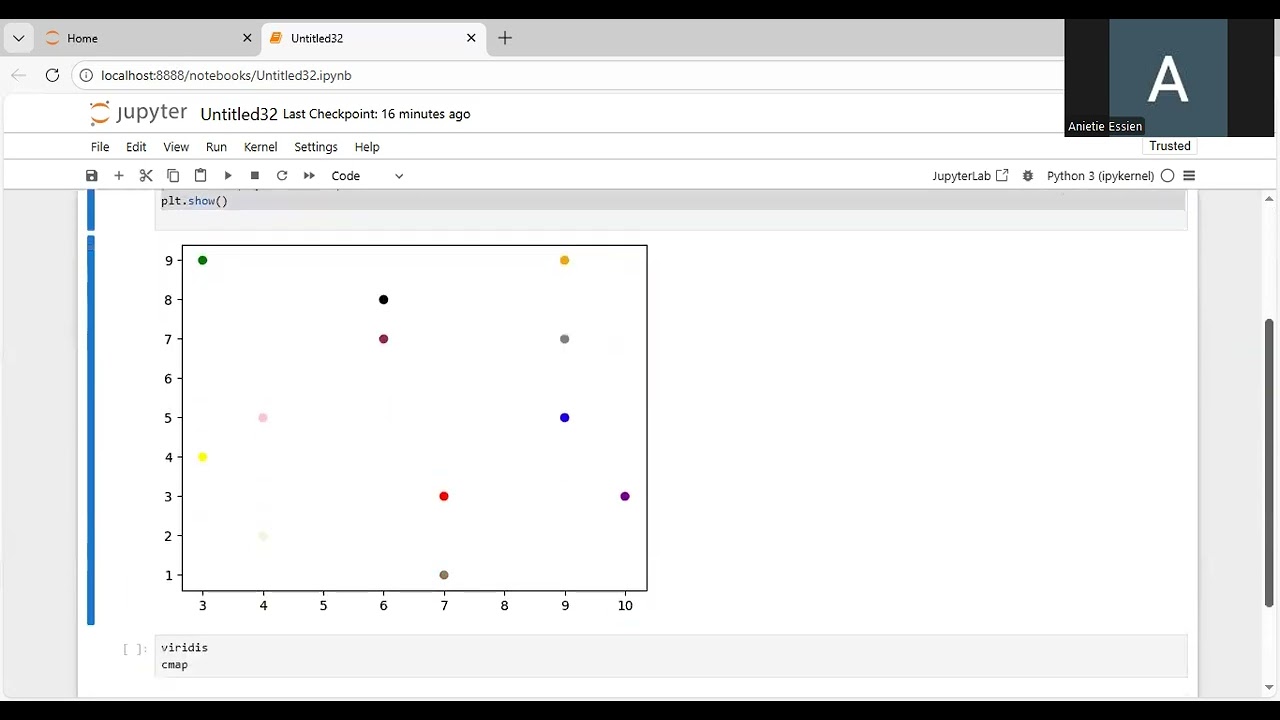The width and height of the screenshot is (1280, 720).
Task: Click the Trusted notebook status
Action: click(1170, 146)
